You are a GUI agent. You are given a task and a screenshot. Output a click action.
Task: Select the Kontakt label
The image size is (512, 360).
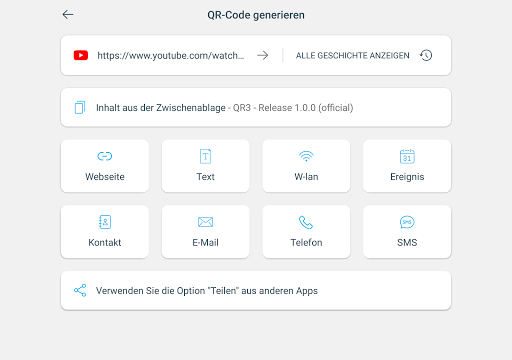pyautogui.click(x=105, y=242)
